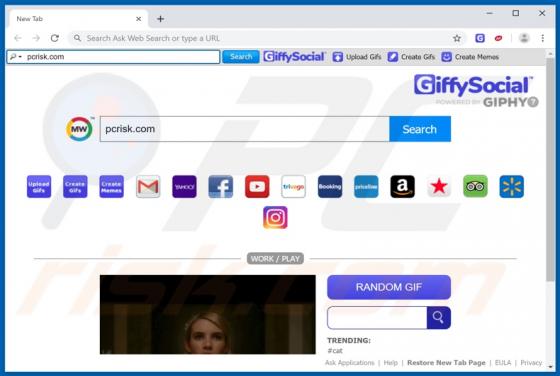Open the Upload Gifs shortcut tile
Image resolution: width=560 pixels, height=376 pixels.
[x=39, y=186]
